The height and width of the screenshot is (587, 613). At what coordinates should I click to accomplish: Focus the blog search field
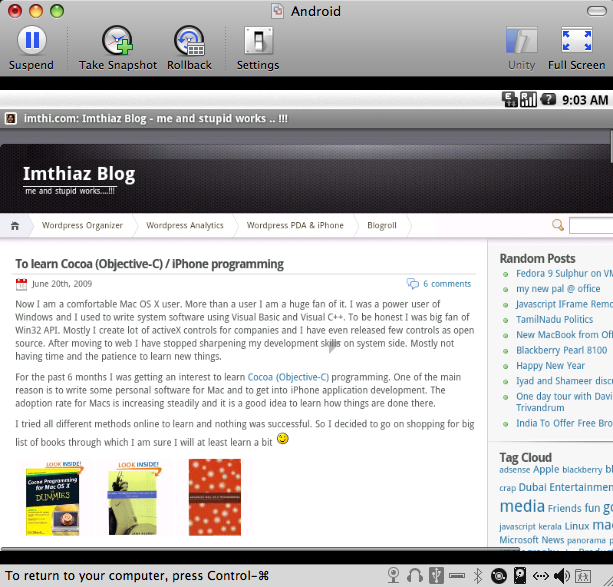[591, 226]
